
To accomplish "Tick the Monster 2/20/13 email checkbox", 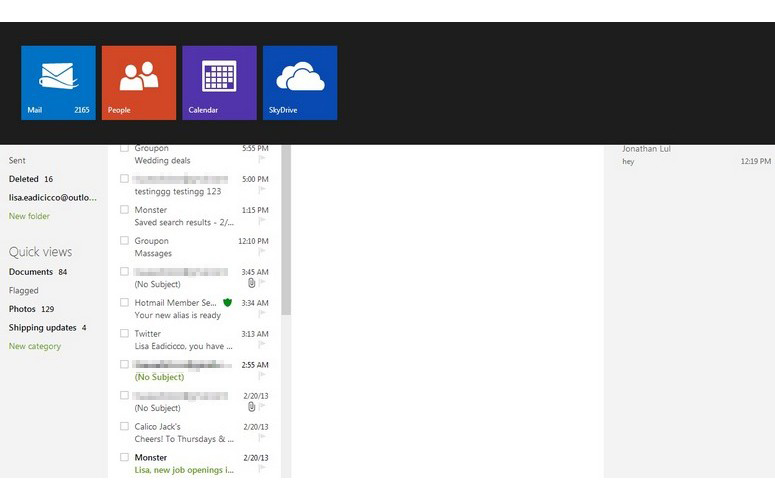I will (x=124, y=457).
